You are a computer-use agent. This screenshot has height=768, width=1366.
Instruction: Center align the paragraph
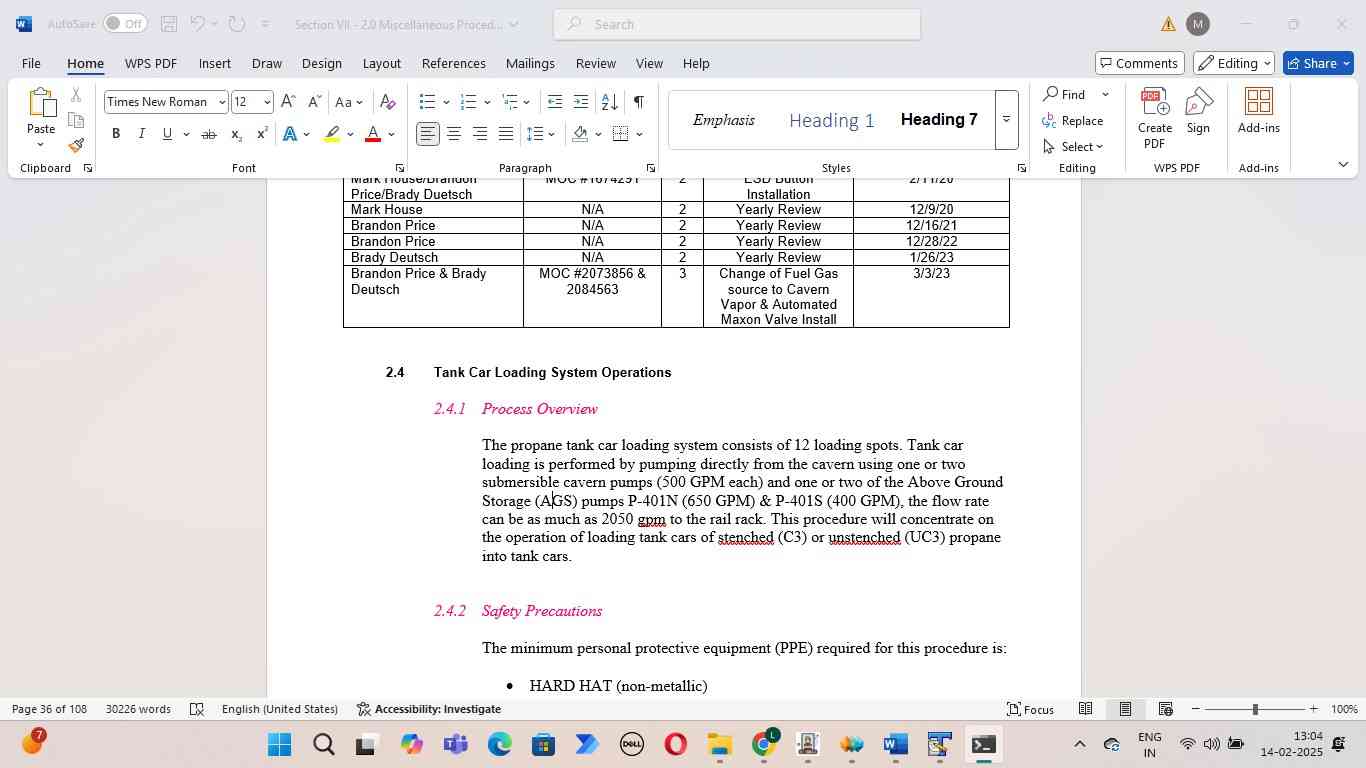pyautogui.click(x=454, y=134)
